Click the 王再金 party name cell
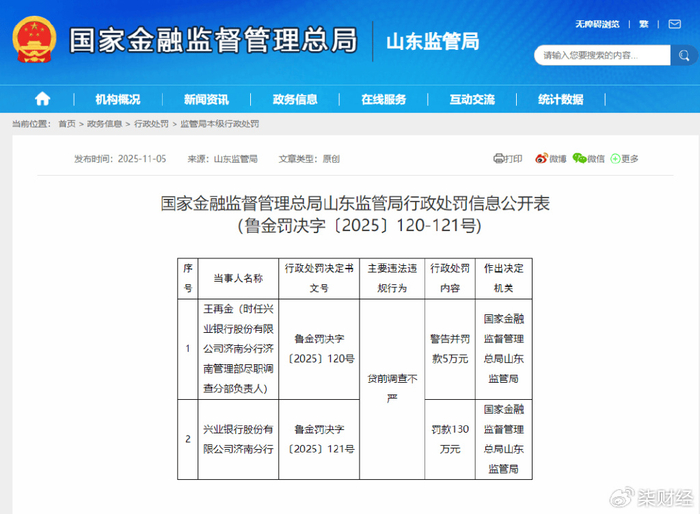The image size is (700, 514). pyautogui.click(x=238, y=349)
